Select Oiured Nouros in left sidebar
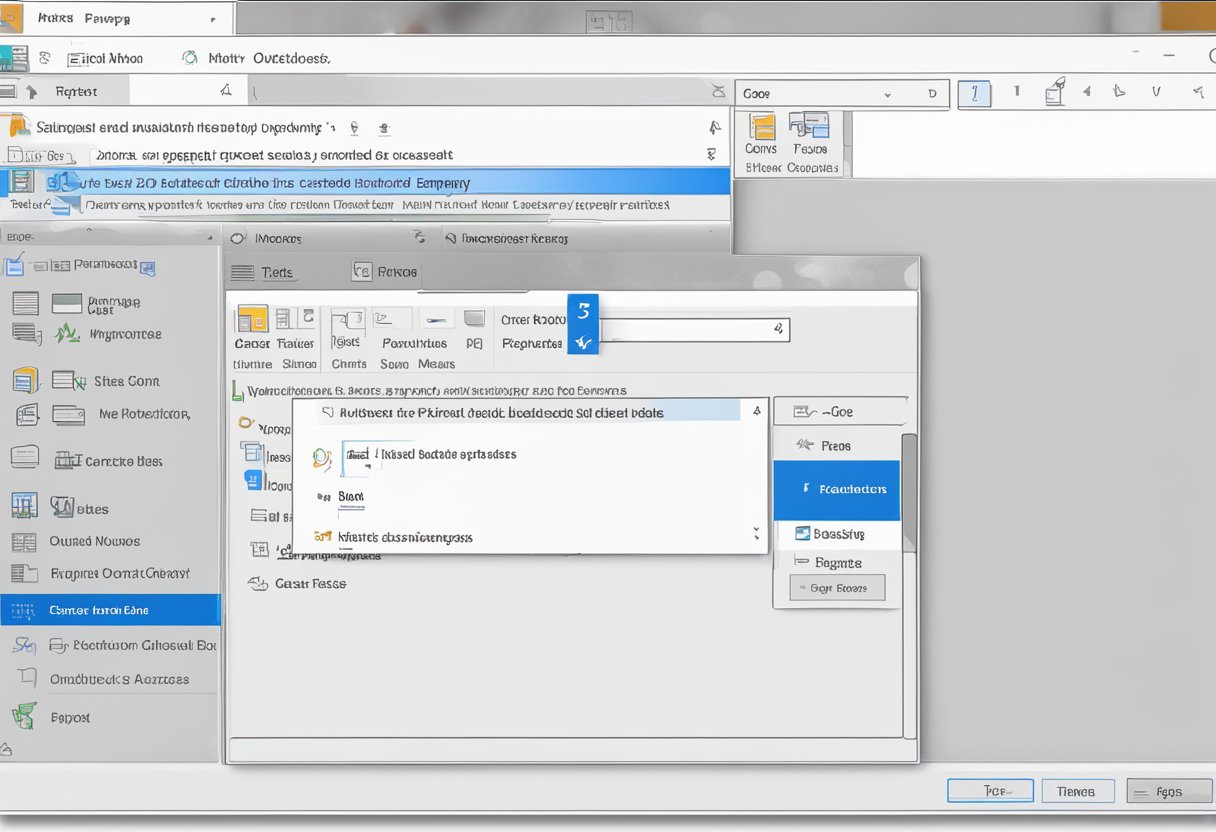Image resolution: width=1216 pixels, height=832 pixels. click(x=95, y=541)
